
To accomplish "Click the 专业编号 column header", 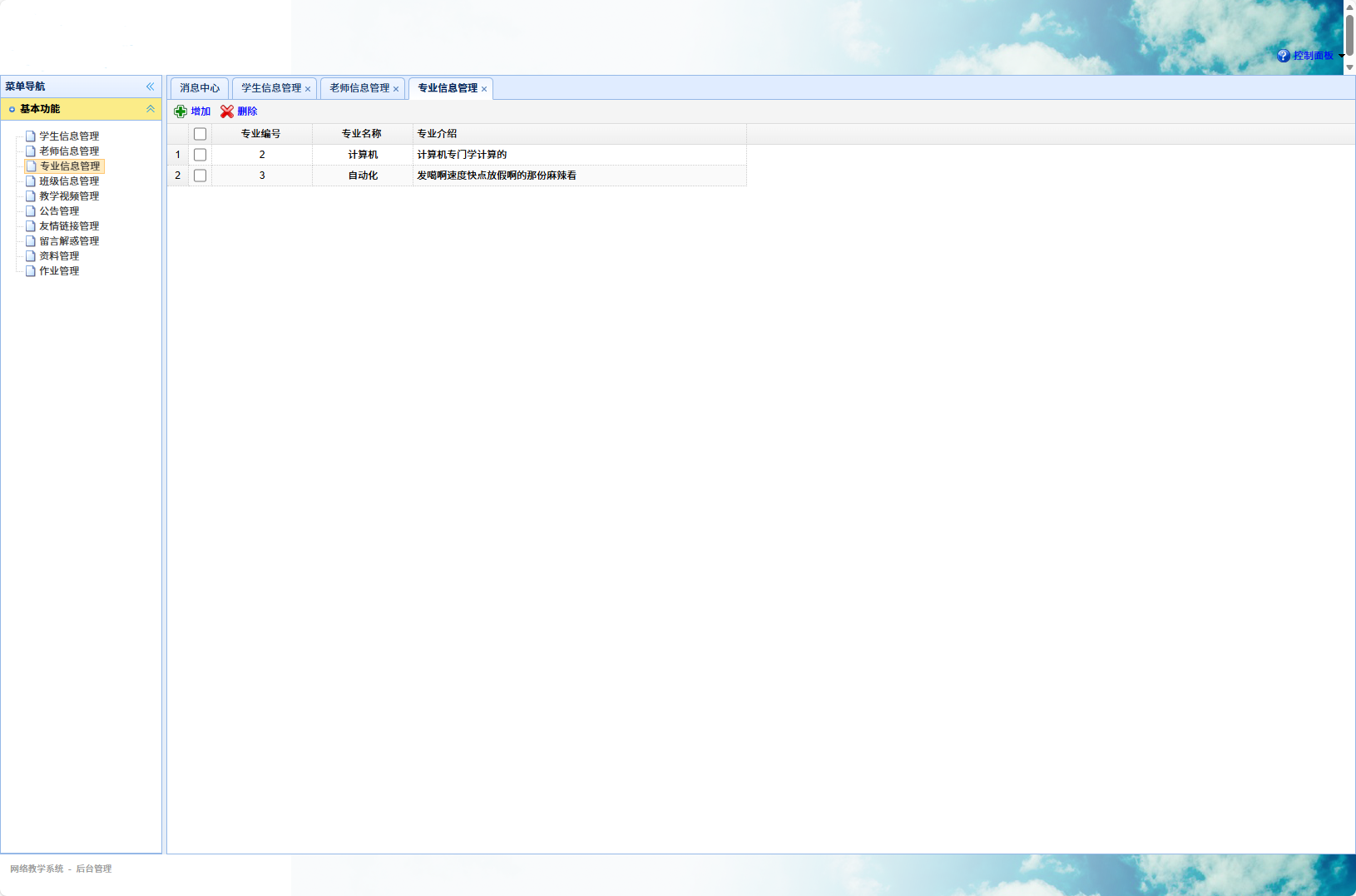I will coord(261,134).
